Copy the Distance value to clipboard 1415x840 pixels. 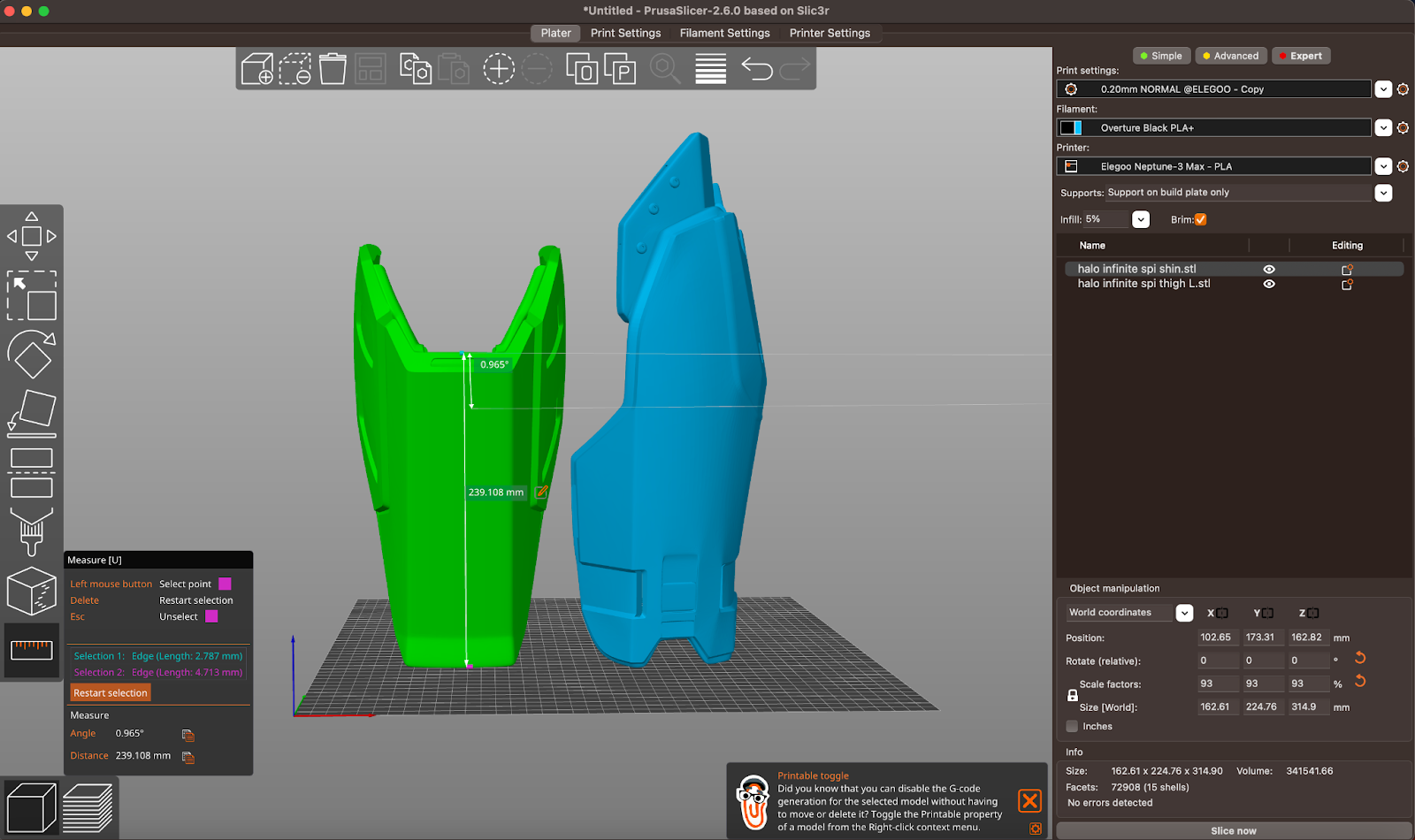(187, 757)
